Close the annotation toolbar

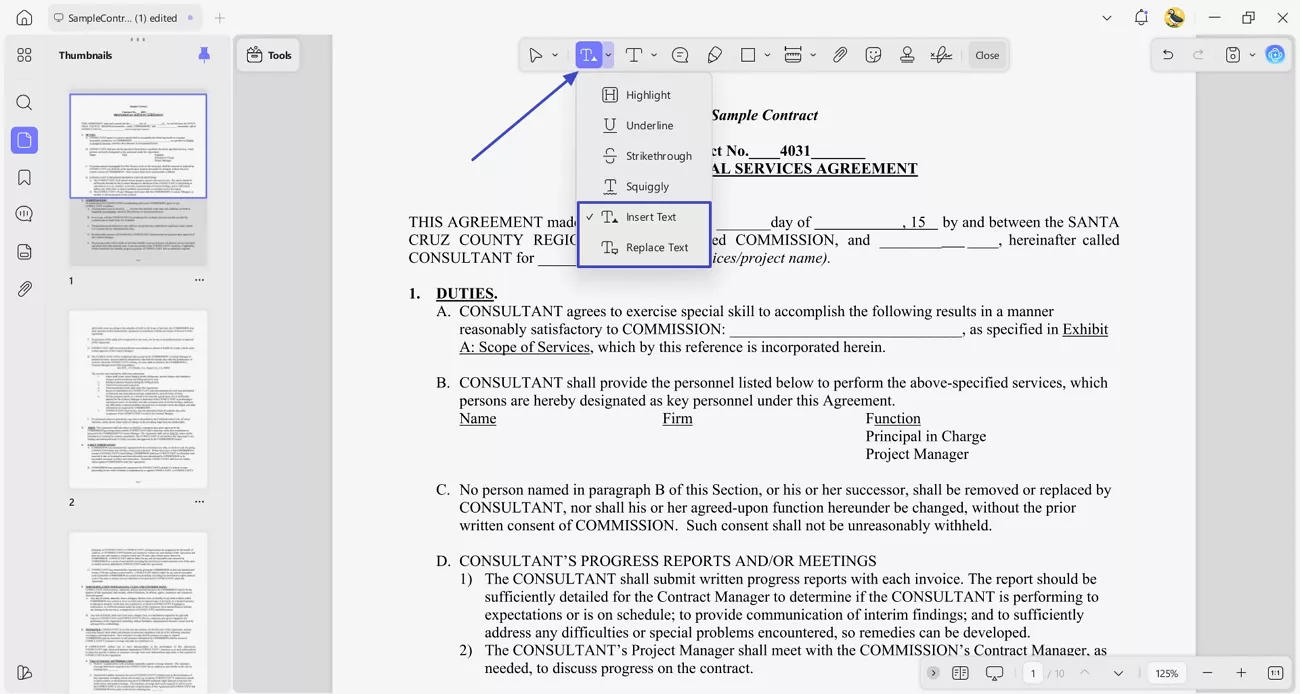(x=987, y=54)
